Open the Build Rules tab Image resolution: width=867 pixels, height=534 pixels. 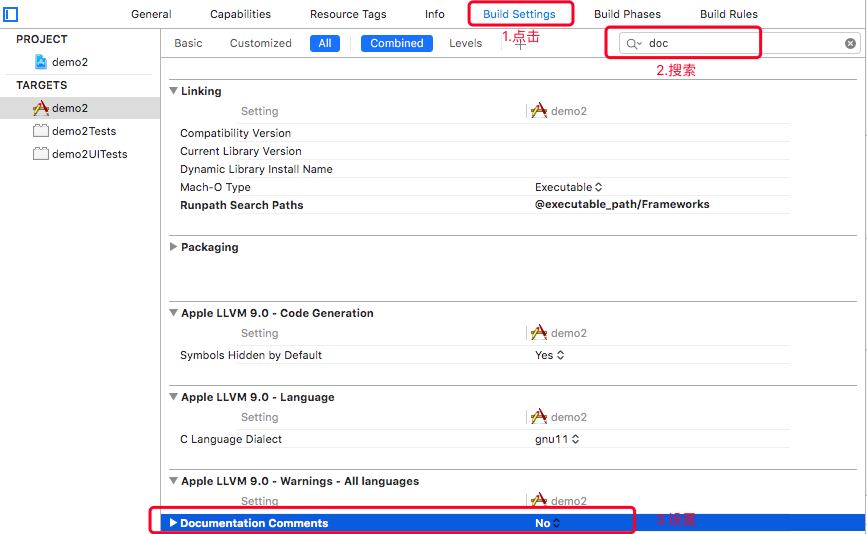click(729, 14)
